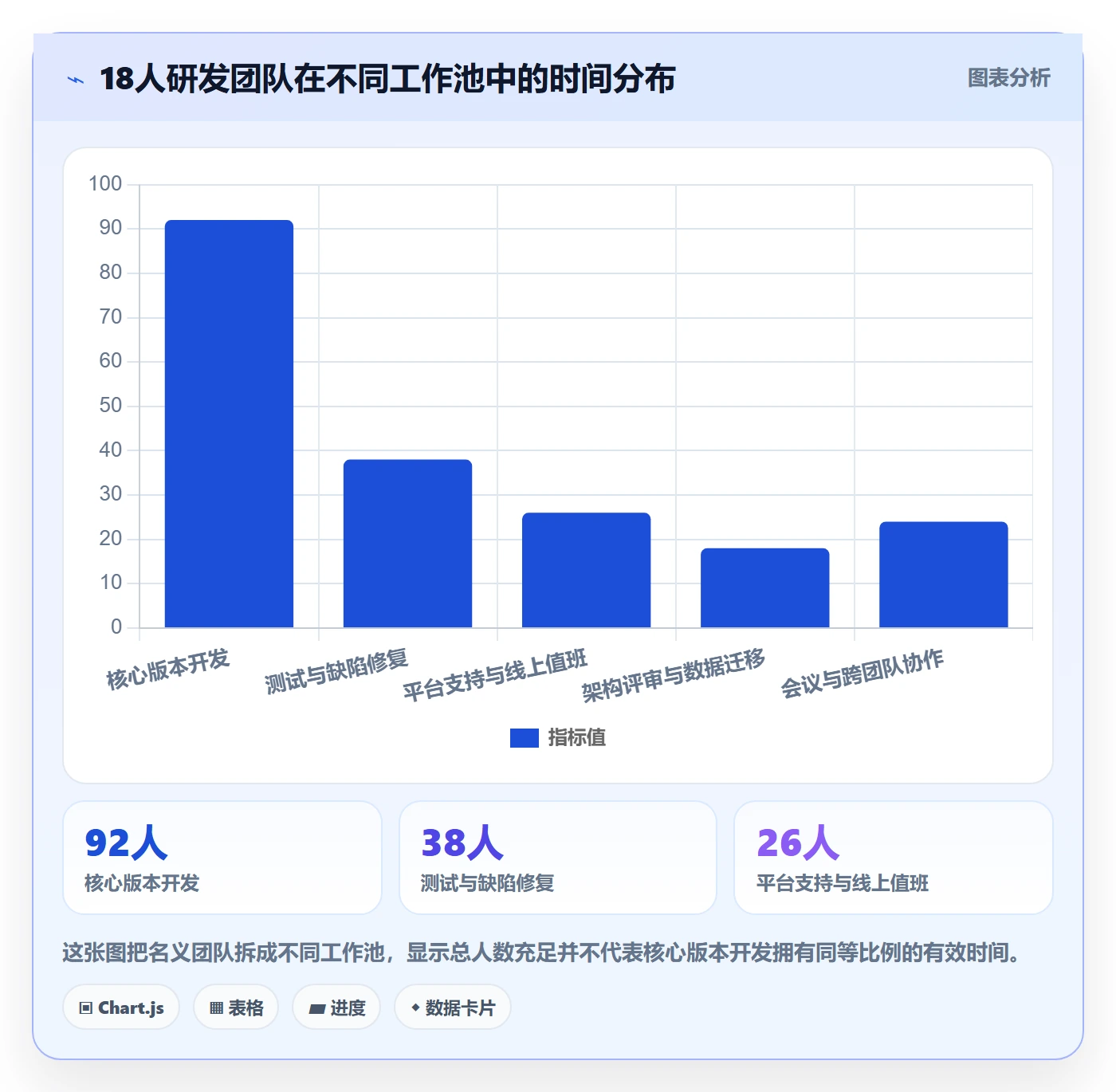Click the 26人 stat value
Image resolution: width=1116 pixels, height=1092 pixels.
tap(798, 843)
